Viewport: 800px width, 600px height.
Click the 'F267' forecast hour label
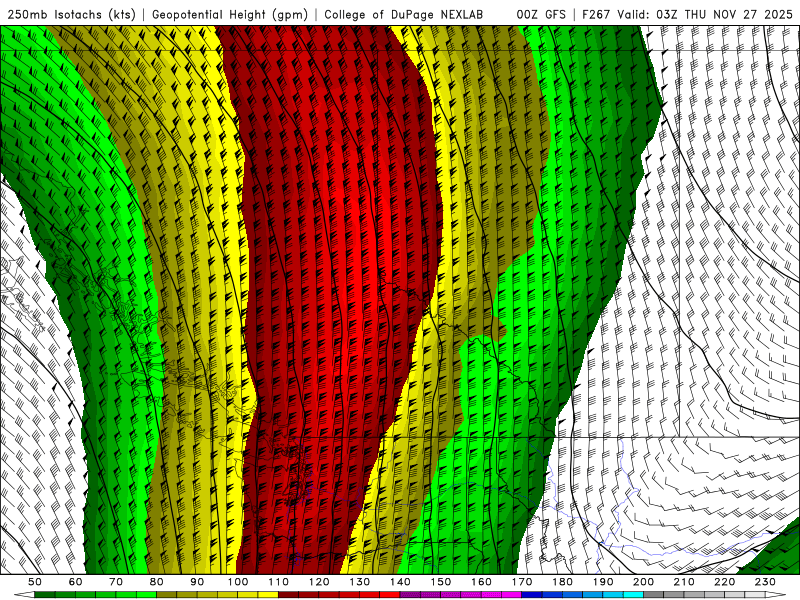tap(596, 14)
